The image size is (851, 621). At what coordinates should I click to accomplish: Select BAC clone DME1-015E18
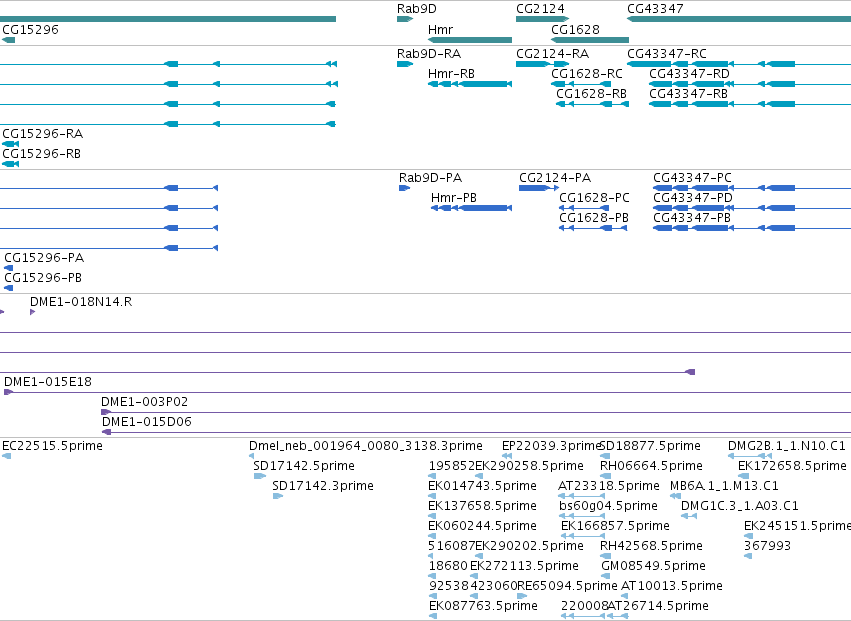[48, 382]
